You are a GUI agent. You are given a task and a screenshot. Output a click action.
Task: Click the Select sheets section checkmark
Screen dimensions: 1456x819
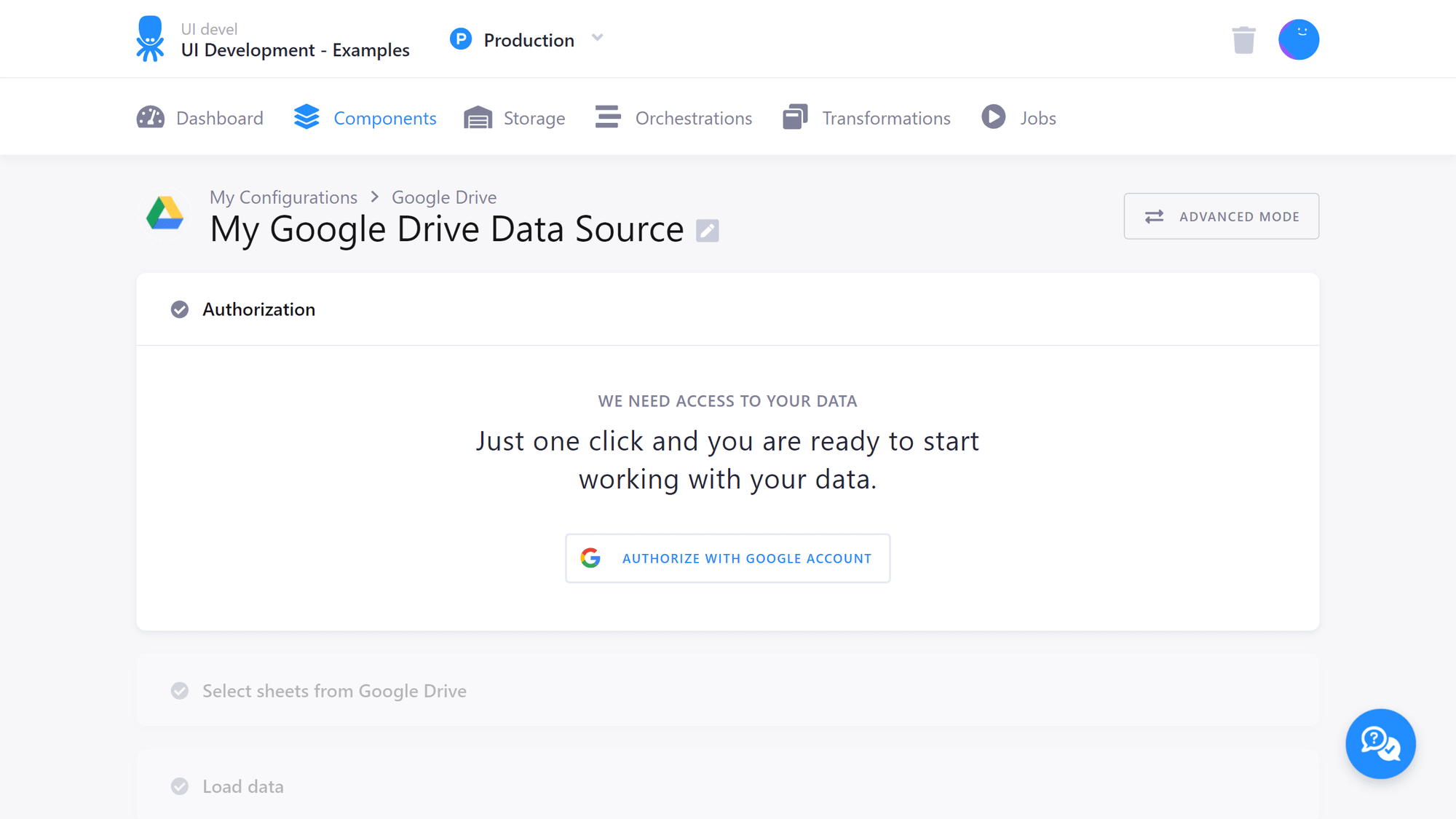click(179, 690)
